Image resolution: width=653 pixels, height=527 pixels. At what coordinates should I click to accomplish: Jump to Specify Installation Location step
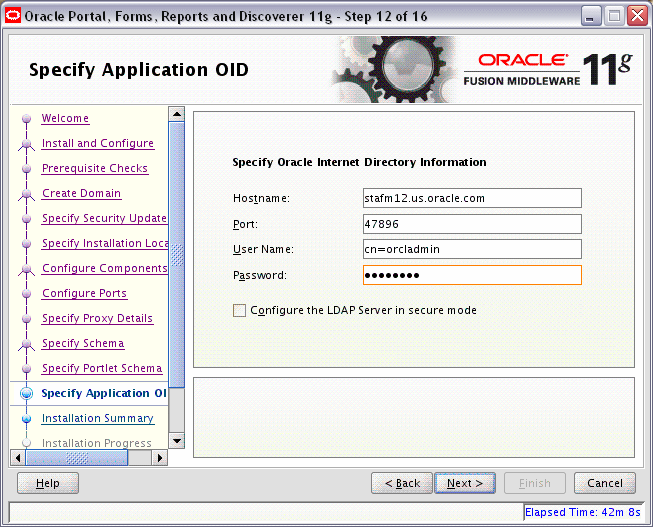pos(105,243)
